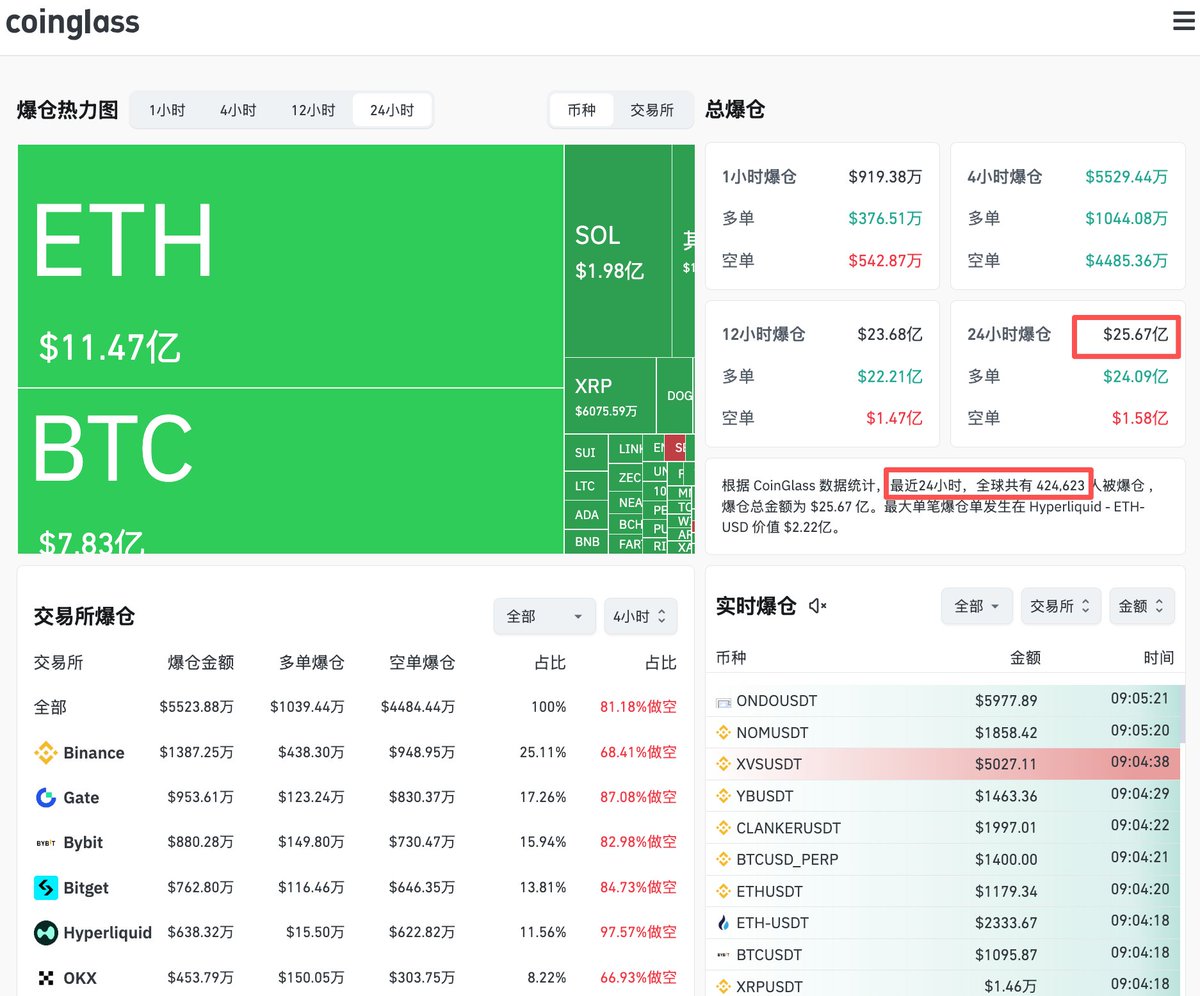Click the Bybit exchange logo
The width and height of the screenshot is (1200, 996).
point(46,843)
